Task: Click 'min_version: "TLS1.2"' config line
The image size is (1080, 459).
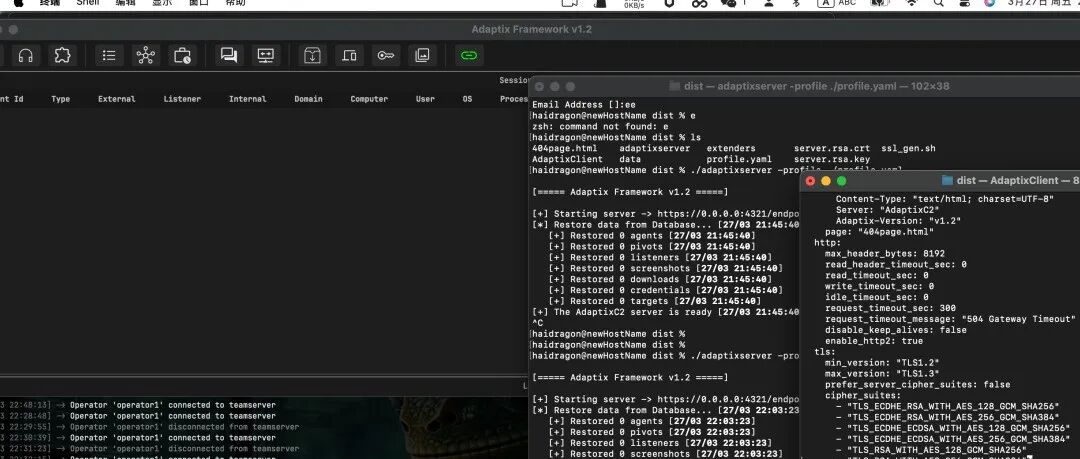Action: click(x=882, y=363)
